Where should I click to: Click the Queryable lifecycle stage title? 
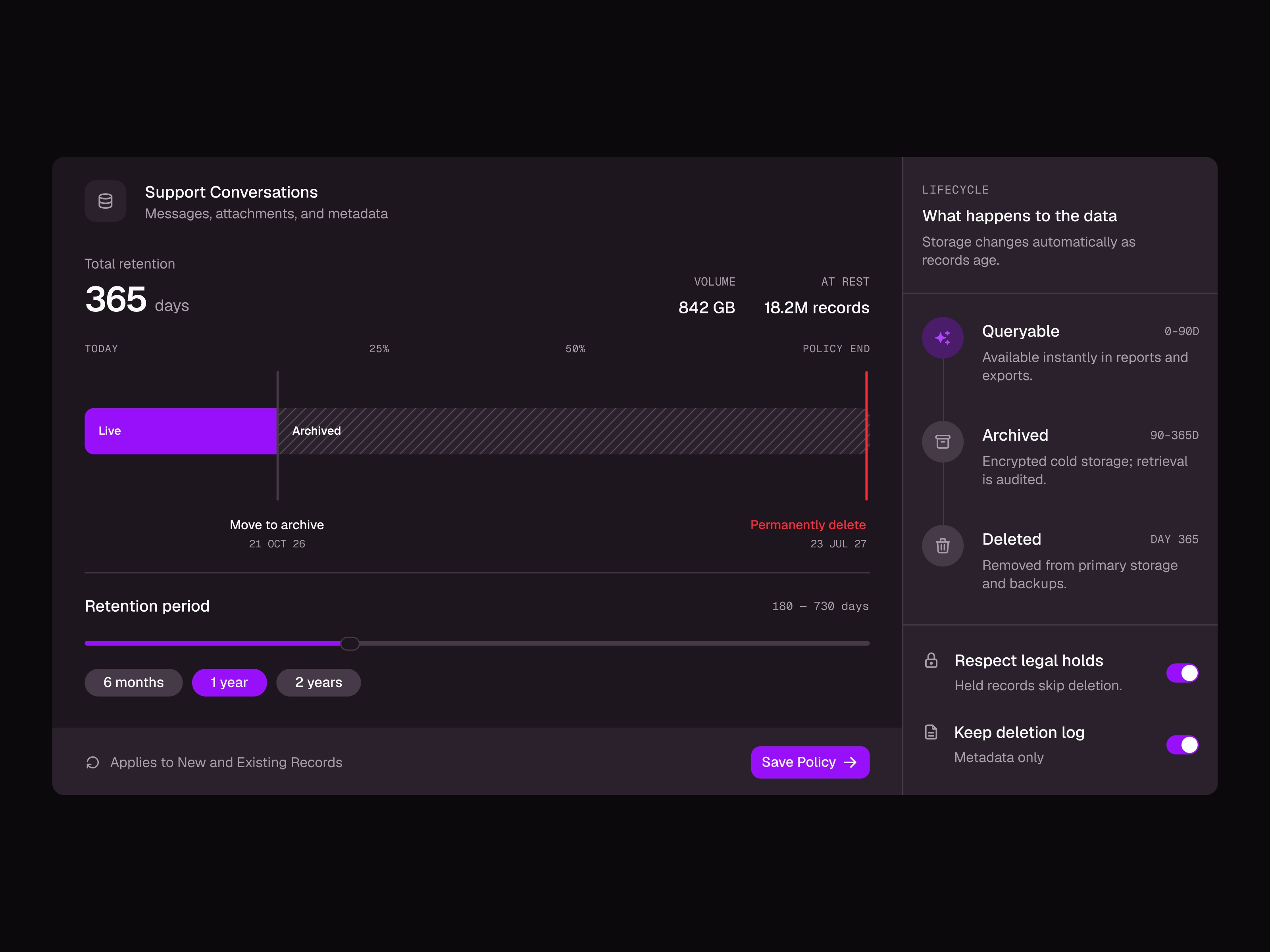pyautogui.click(x=1021, y=331)
